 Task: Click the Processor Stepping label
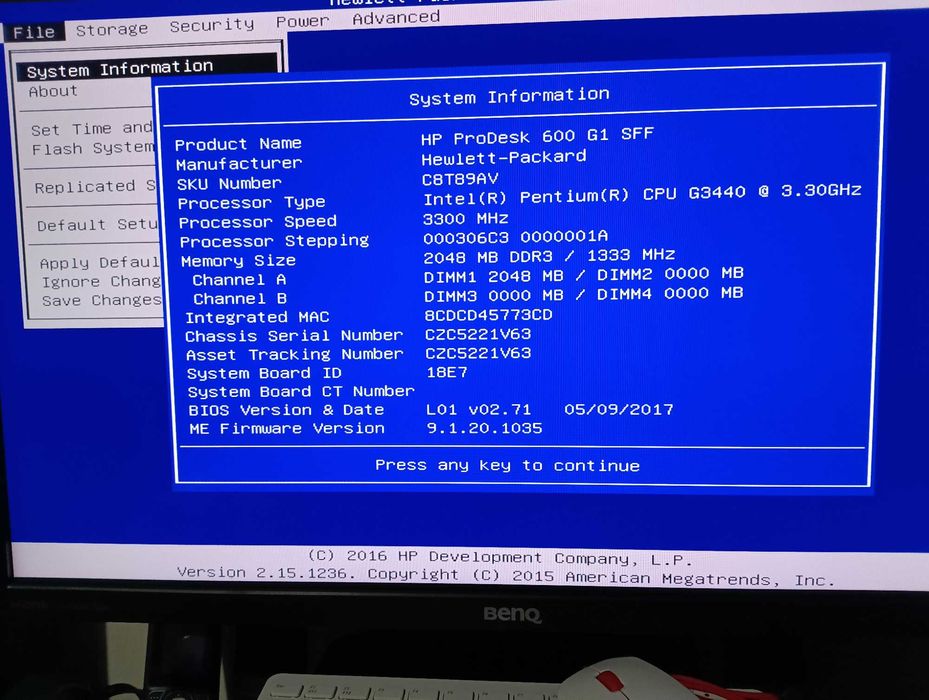tap(274, 241)
